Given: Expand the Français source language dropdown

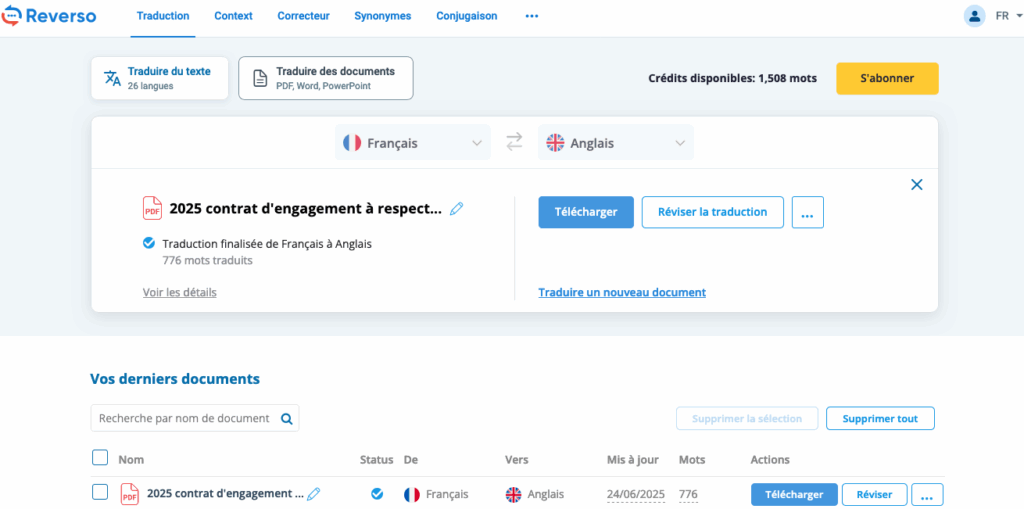Looking at the screenshot, I should [x=412, y=143].
